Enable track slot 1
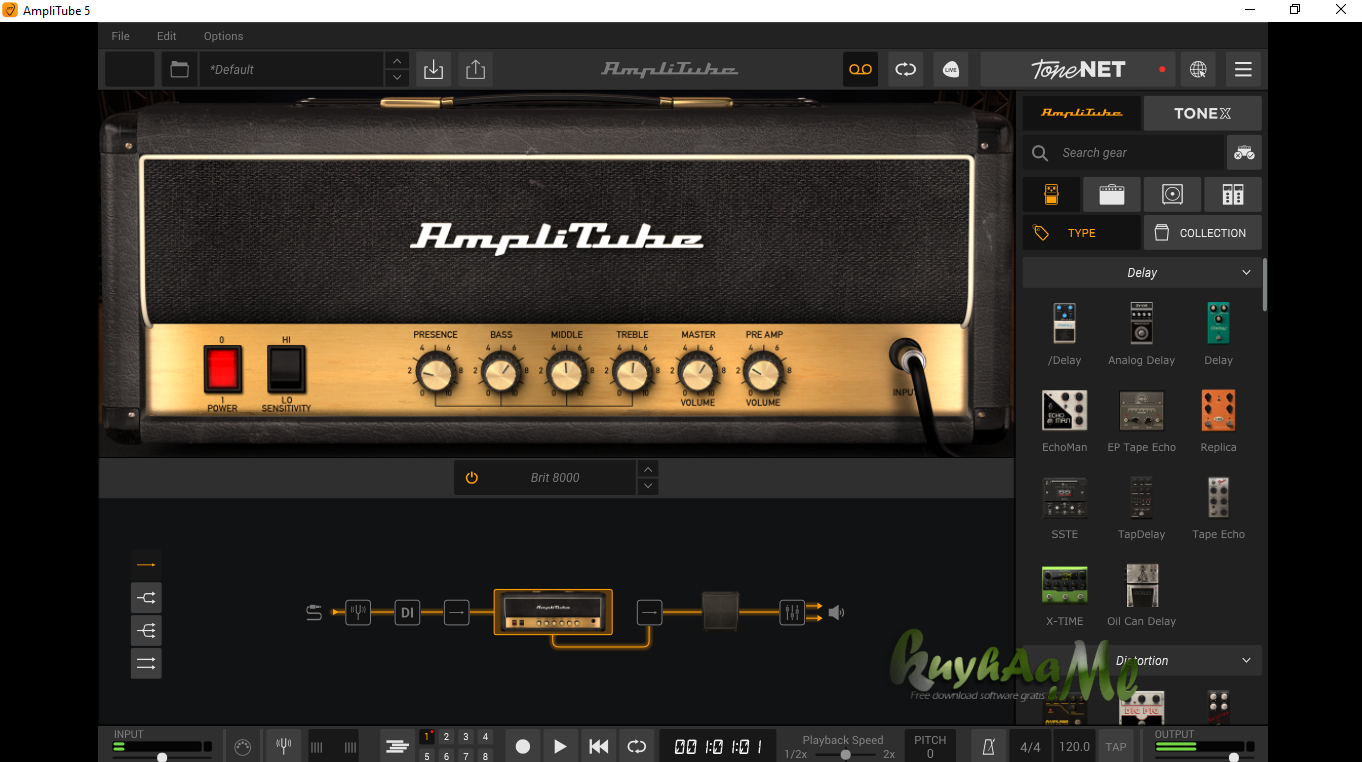Image resolution: width=1362 pixels, height=762 pixels. (427, 737)
